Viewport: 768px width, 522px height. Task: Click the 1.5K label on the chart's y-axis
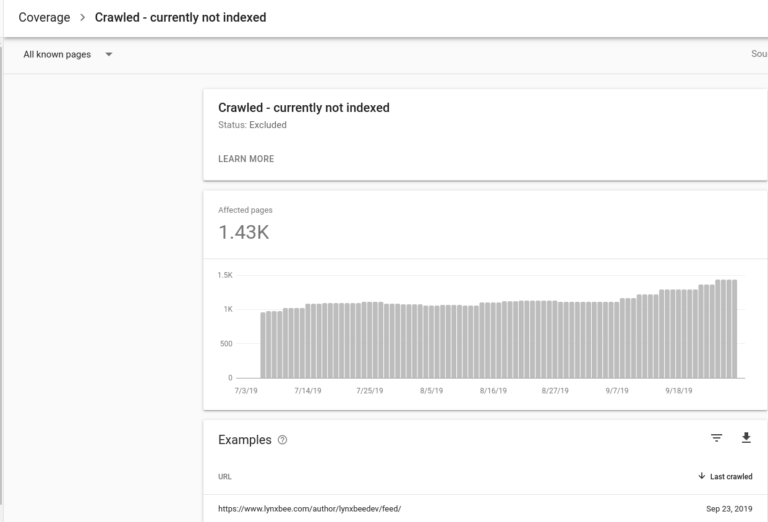tap(225, 275)
